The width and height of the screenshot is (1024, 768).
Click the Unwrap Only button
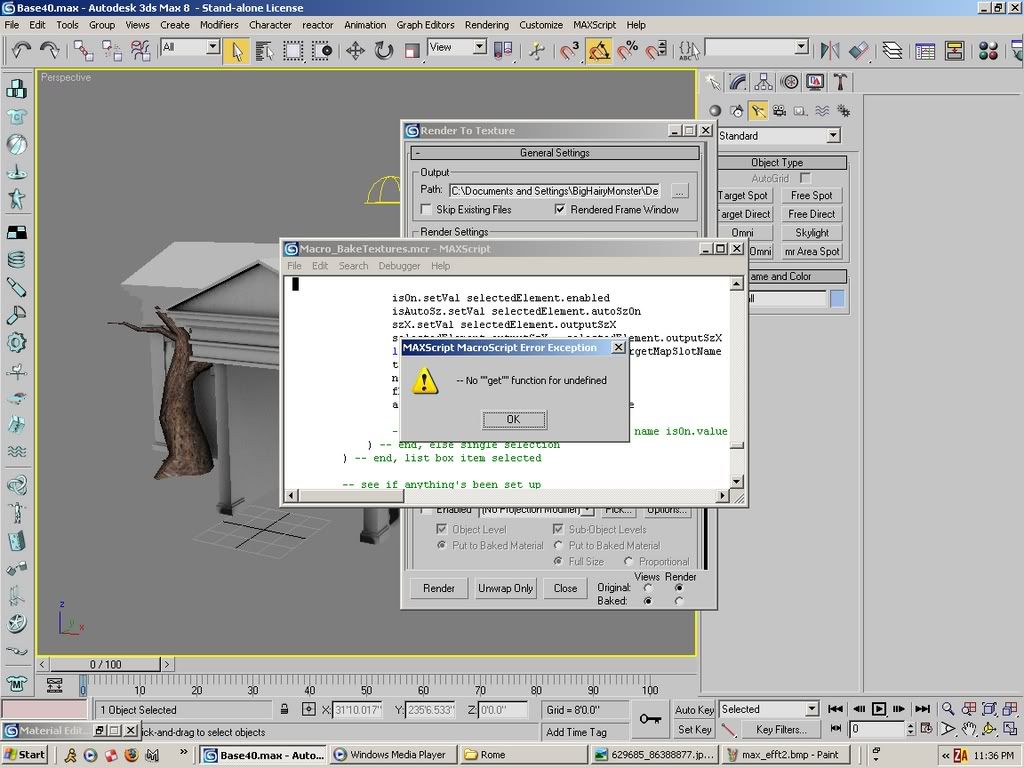click(x=505, y=588)
